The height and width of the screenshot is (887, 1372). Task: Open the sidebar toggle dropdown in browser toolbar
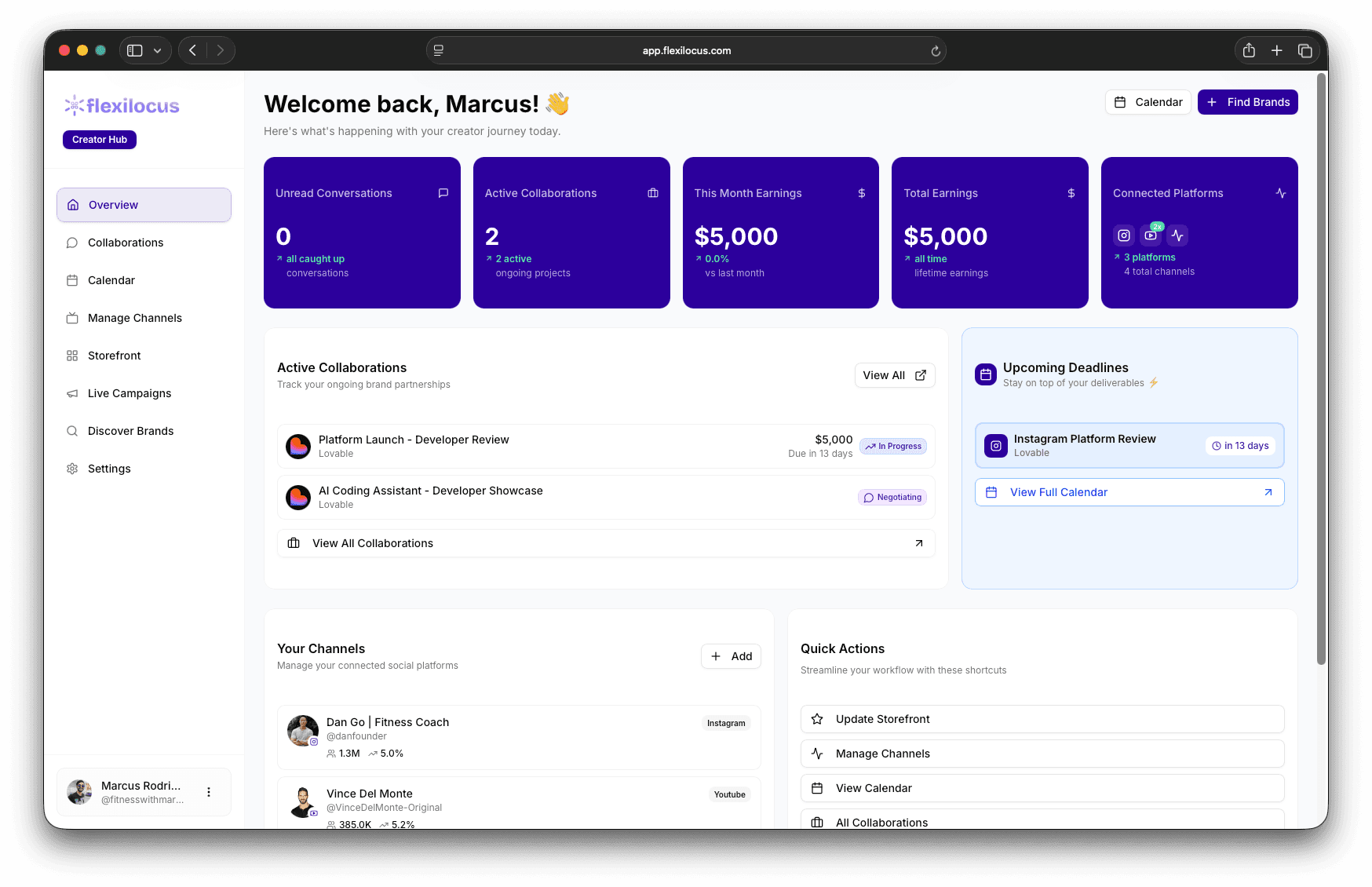[x=145, y=49]
